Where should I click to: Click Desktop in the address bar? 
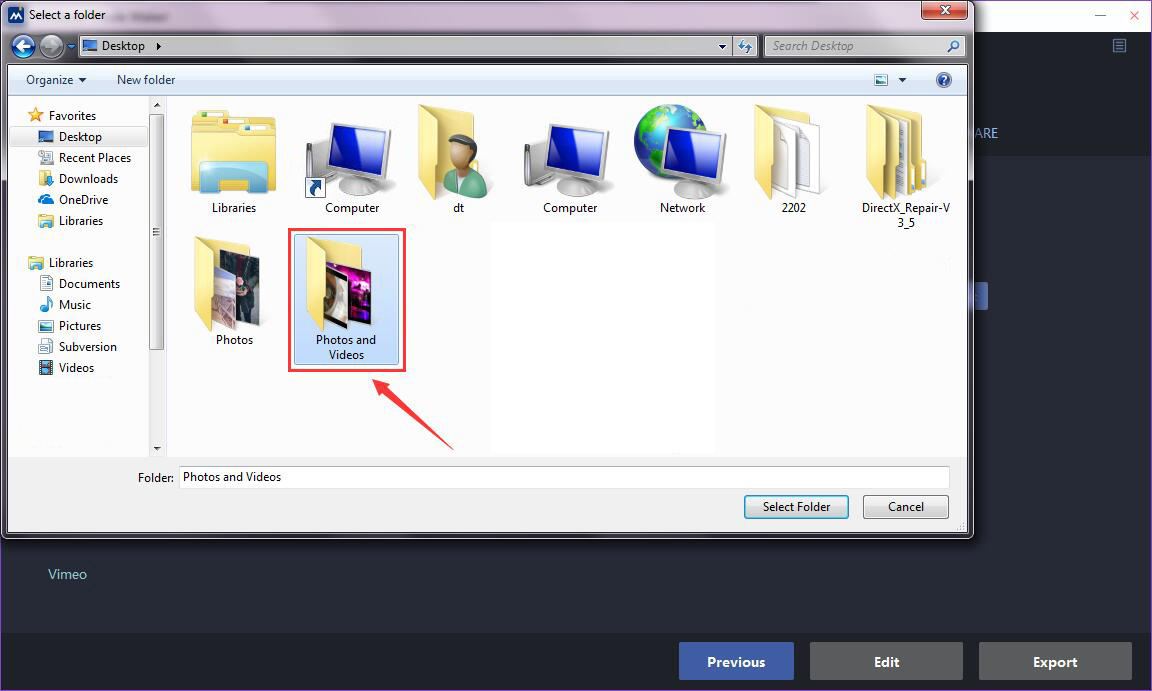pyautogui.click(x=123, y=46)
